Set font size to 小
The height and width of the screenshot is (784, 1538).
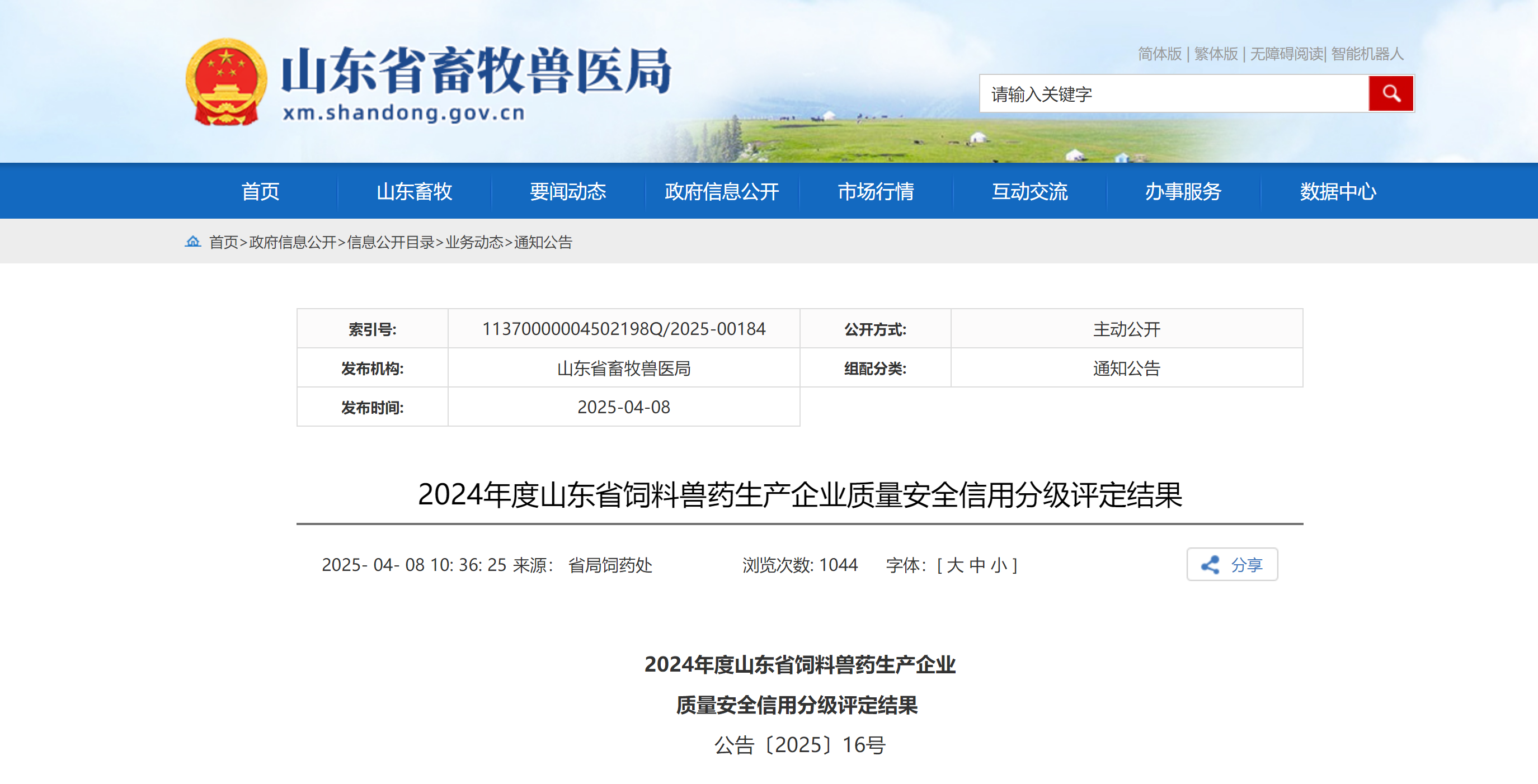999,564
